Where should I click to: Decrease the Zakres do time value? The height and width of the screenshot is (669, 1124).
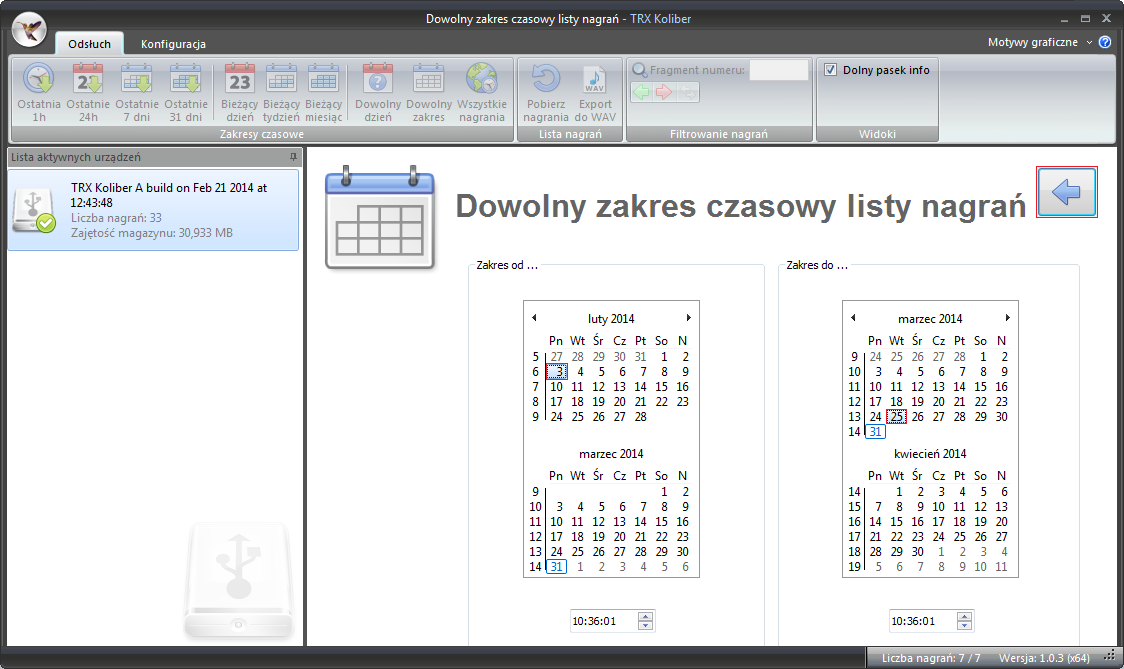[964, 625]
